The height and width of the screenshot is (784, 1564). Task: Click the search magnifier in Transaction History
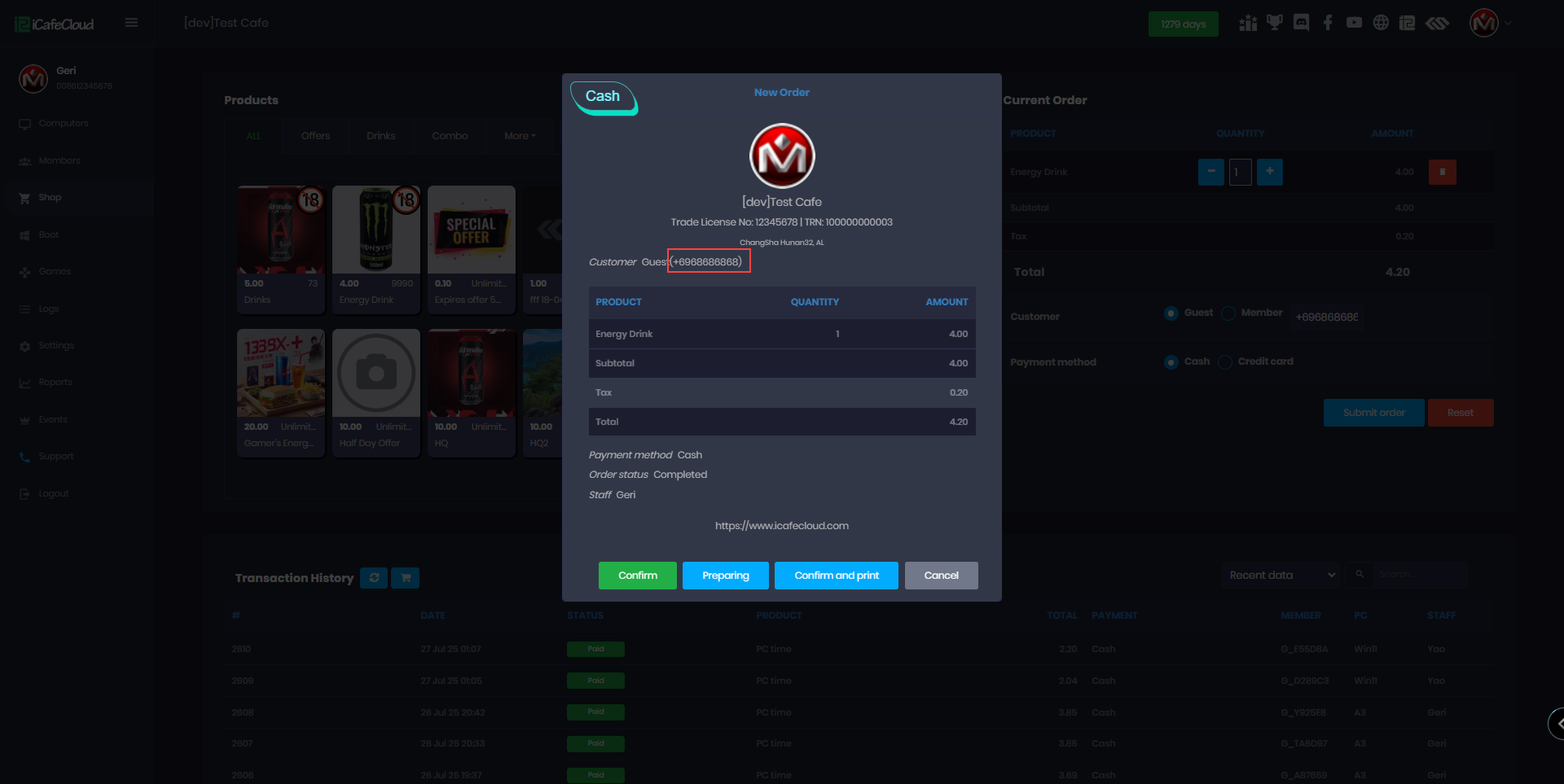[1360, 574]
